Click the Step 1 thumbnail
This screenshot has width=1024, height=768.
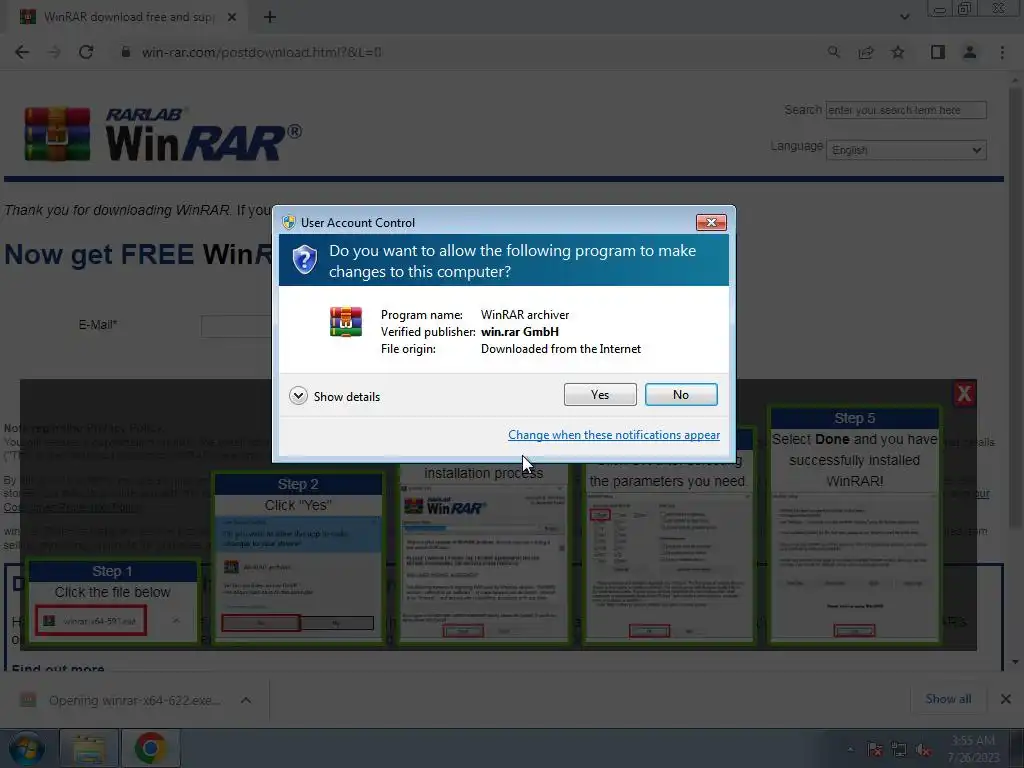112,601
